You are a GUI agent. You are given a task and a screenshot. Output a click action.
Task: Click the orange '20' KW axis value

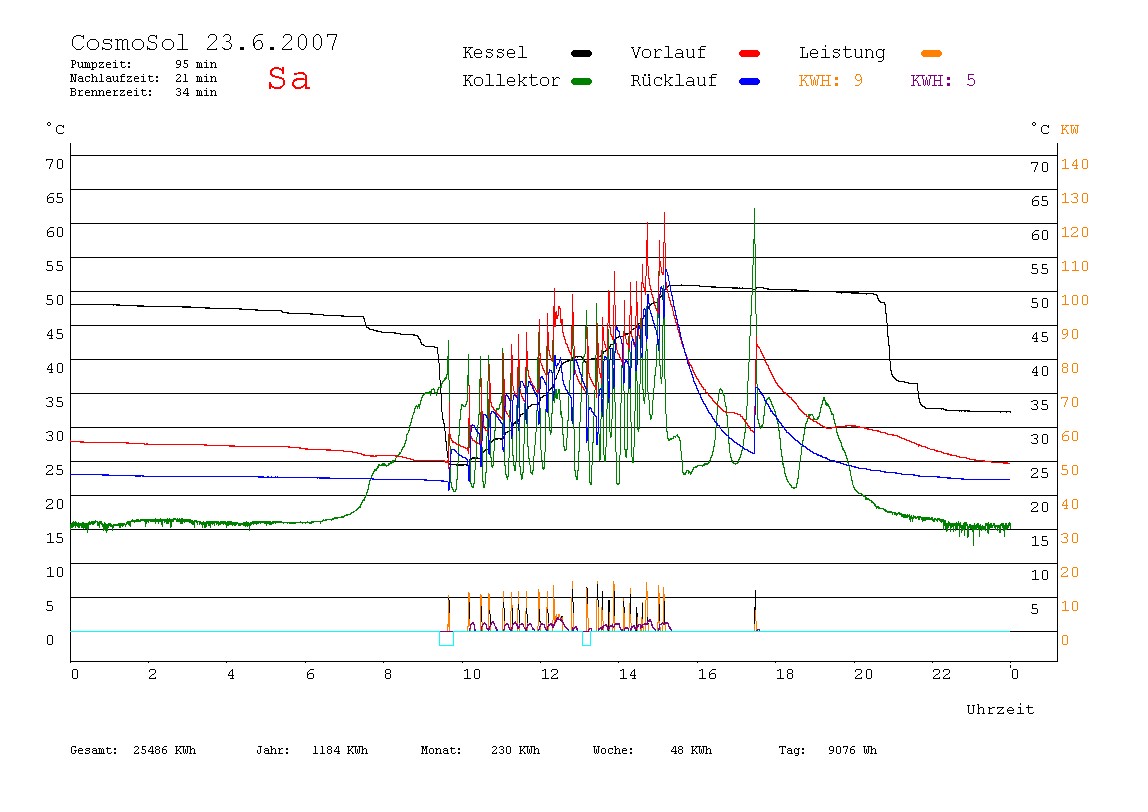[1070, 573]
